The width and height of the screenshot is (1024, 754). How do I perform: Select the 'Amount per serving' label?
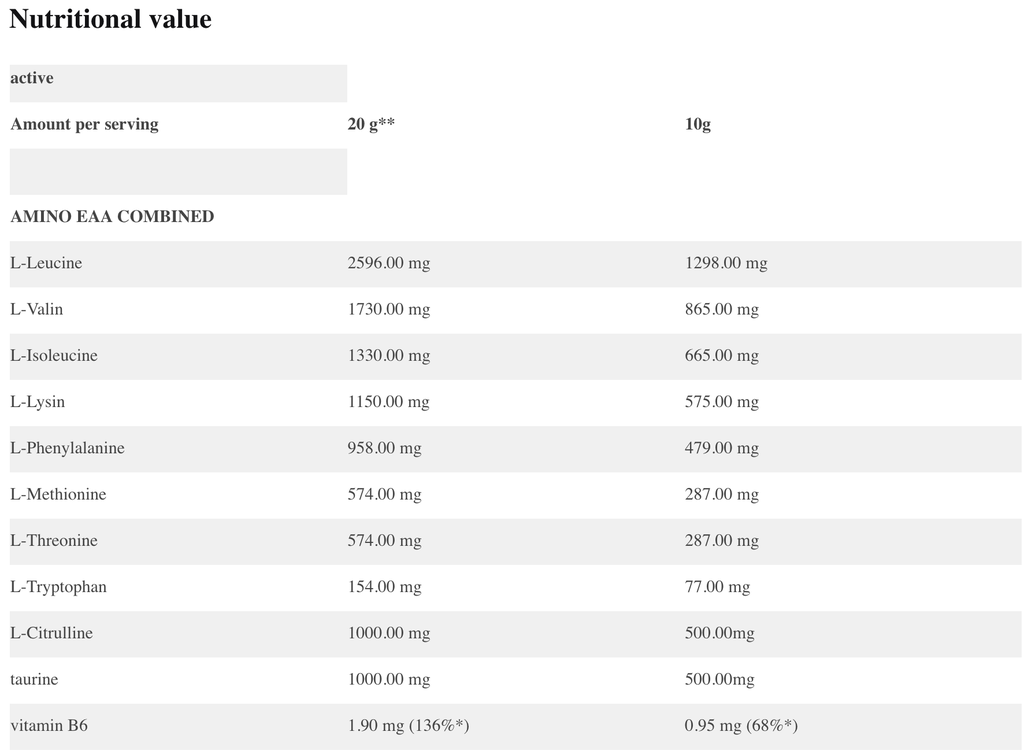tap(84, 125)
